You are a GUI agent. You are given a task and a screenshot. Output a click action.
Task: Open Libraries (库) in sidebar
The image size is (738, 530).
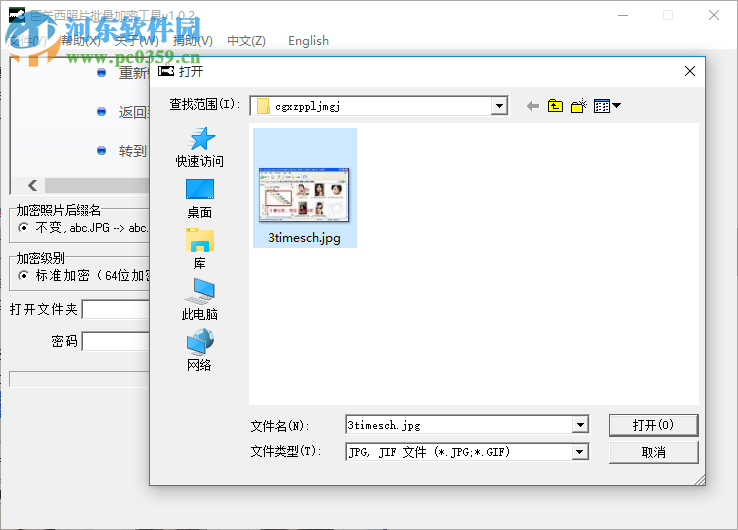point(200,249)
